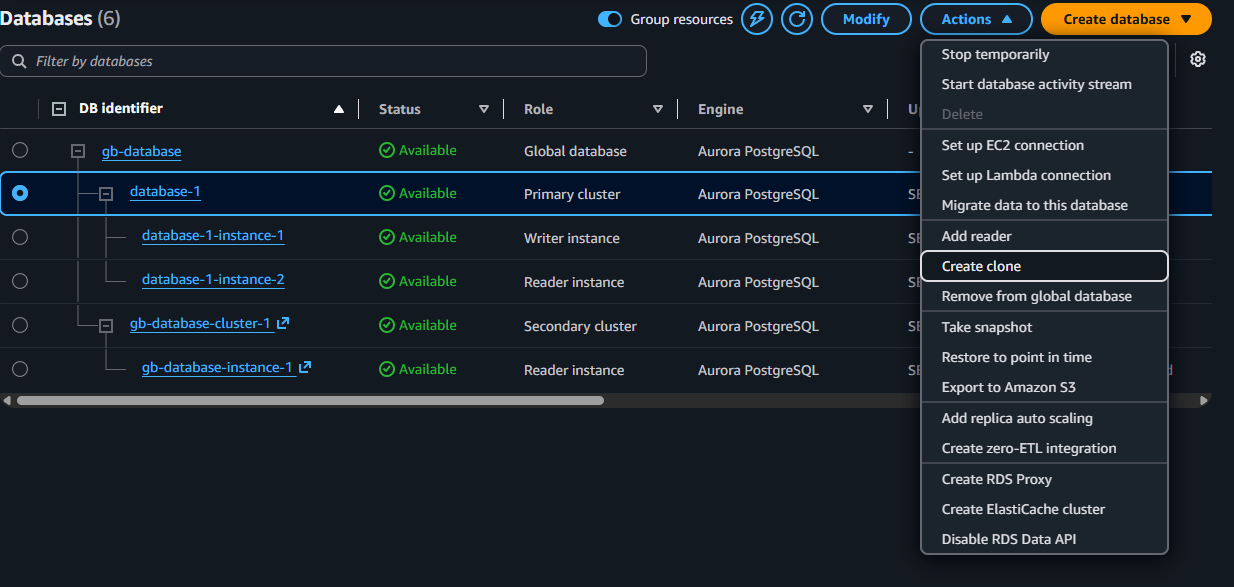Sort by DB identifier ascending arrow
Image resolution: width=1234 pixels, height=587 pixels.
coord(339,109)
